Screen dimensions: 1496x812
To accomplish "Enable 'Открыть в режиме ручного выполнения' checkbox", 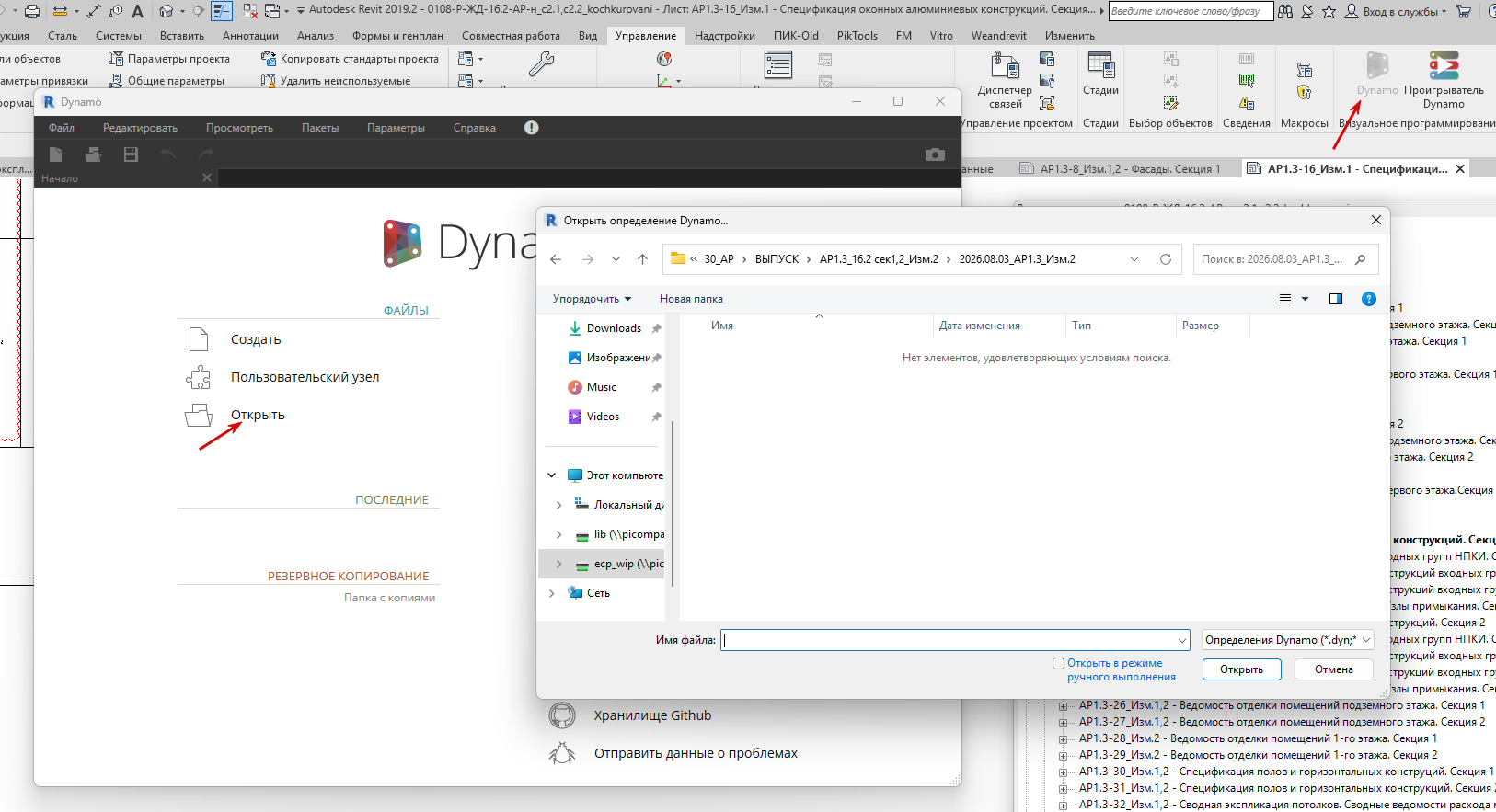I will [1058, 663].
